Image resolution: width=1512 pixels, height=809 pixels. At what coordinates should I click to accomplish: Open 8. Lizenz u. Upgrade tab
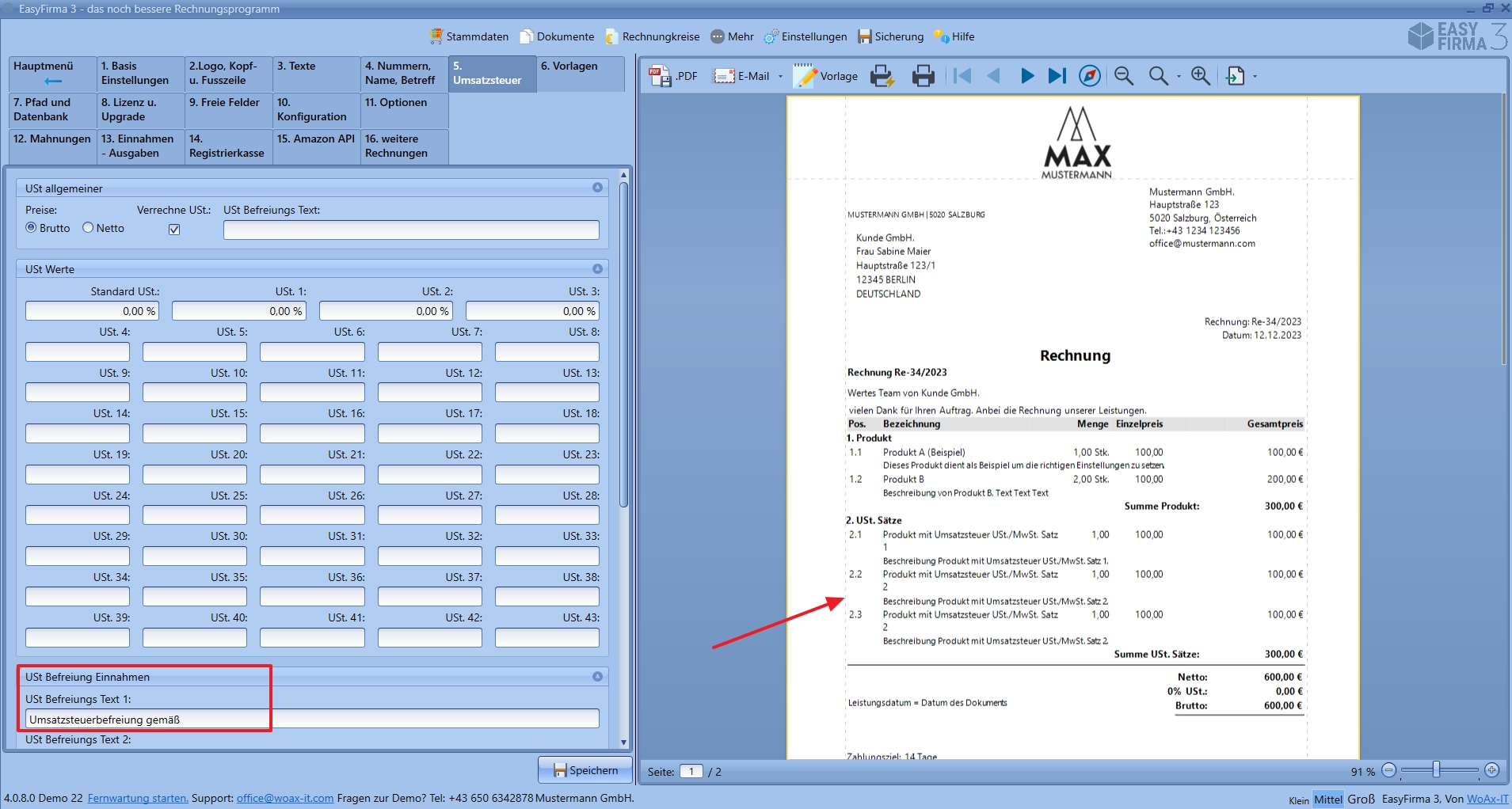coord(141,110)
